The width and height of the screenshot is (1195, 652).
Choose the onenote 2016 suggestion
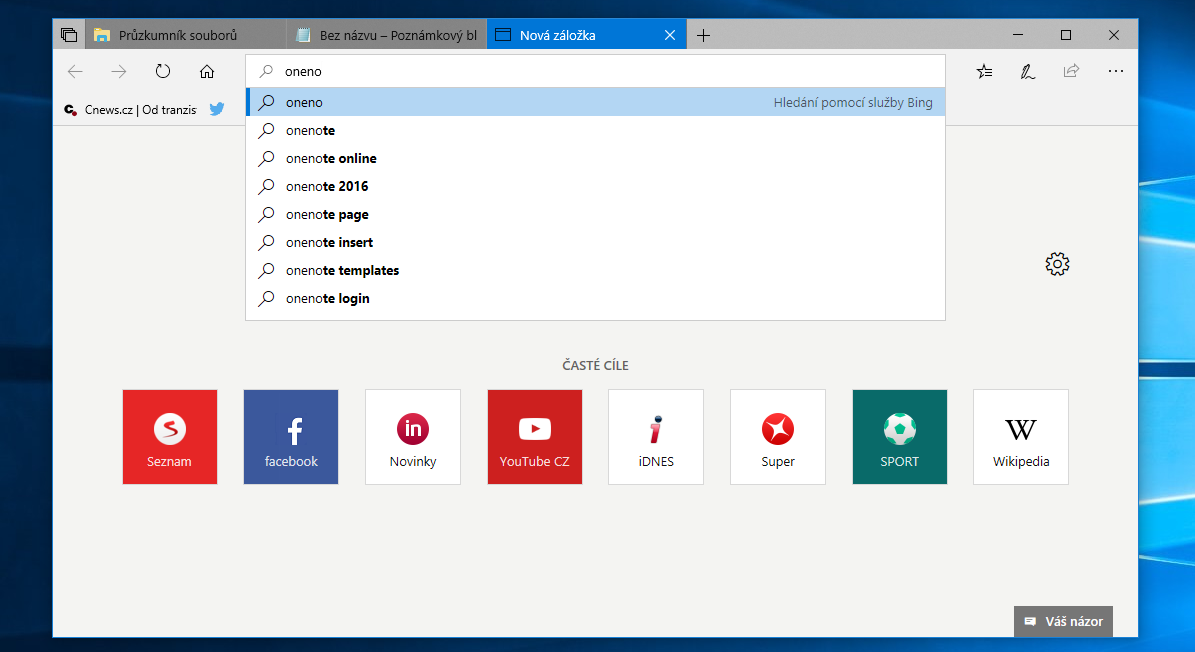(x=595, y=186)
